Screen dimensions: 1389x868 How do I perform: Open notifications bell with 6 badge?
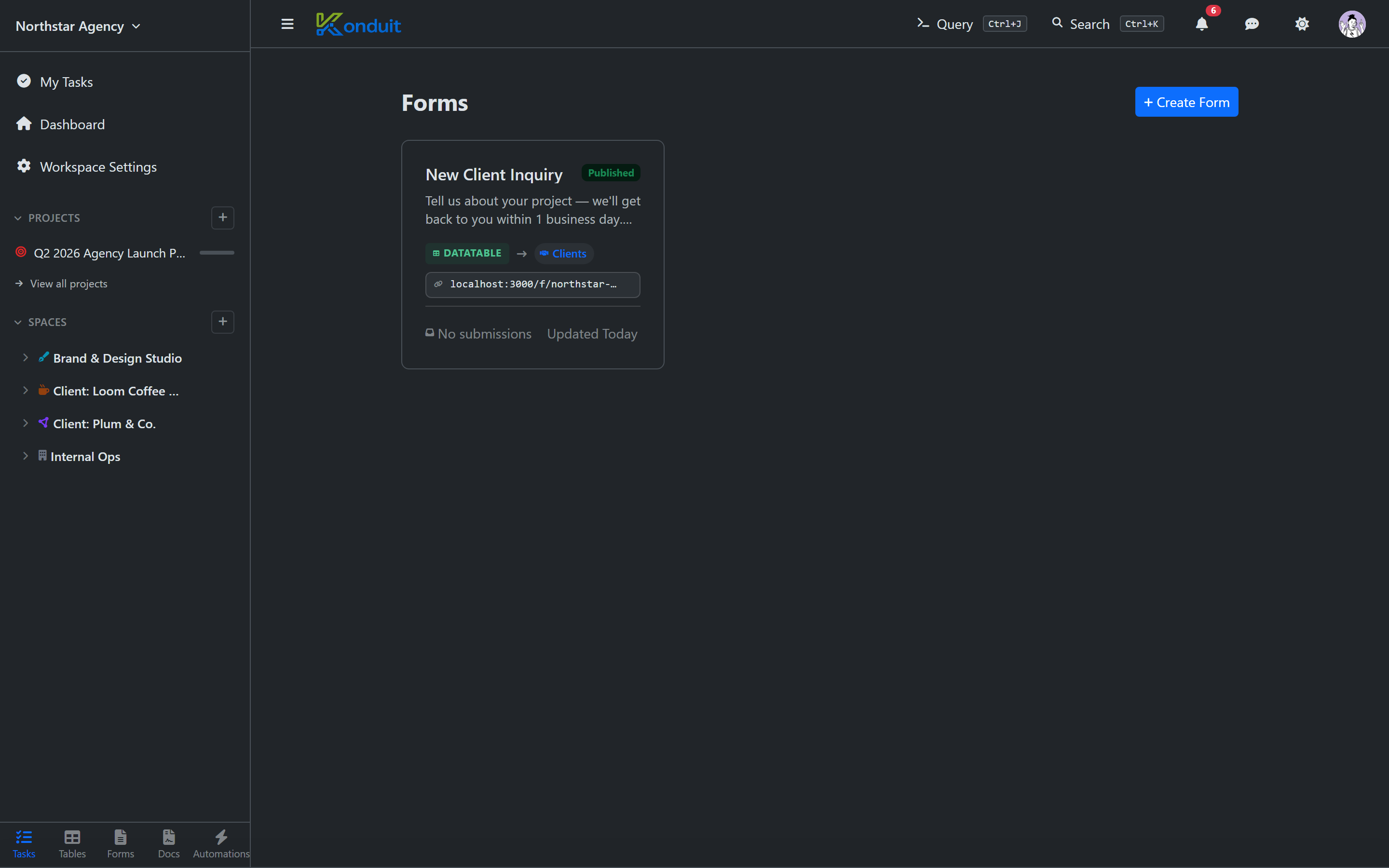point(1202,24)
